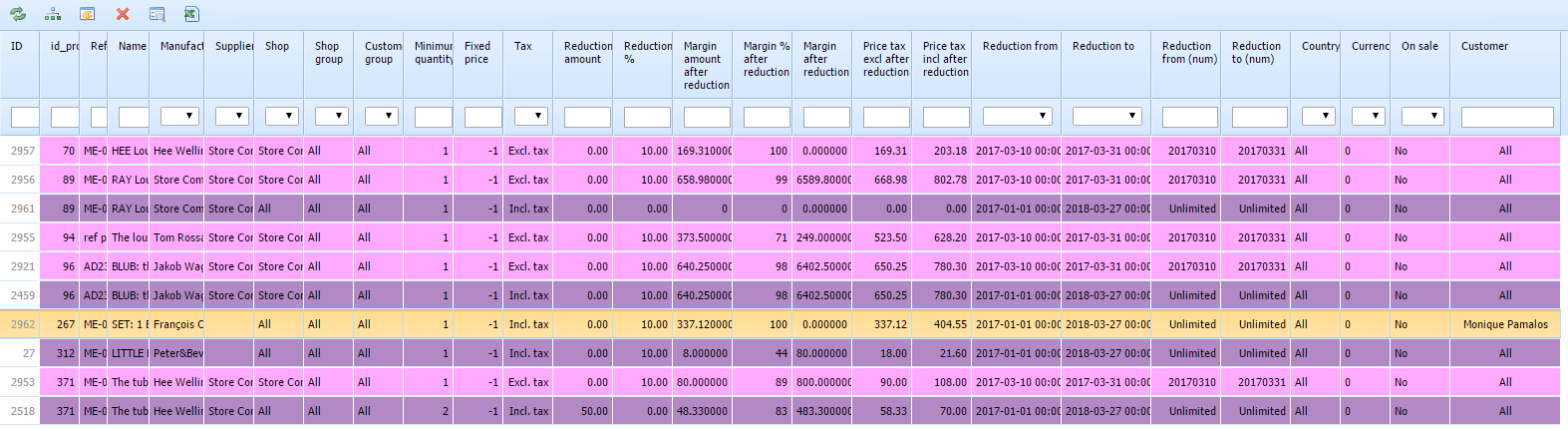The height and width of the screenshot is (430, 1568).
Task: Open the Shop group filter dropdown
Action: click(331, 117)
